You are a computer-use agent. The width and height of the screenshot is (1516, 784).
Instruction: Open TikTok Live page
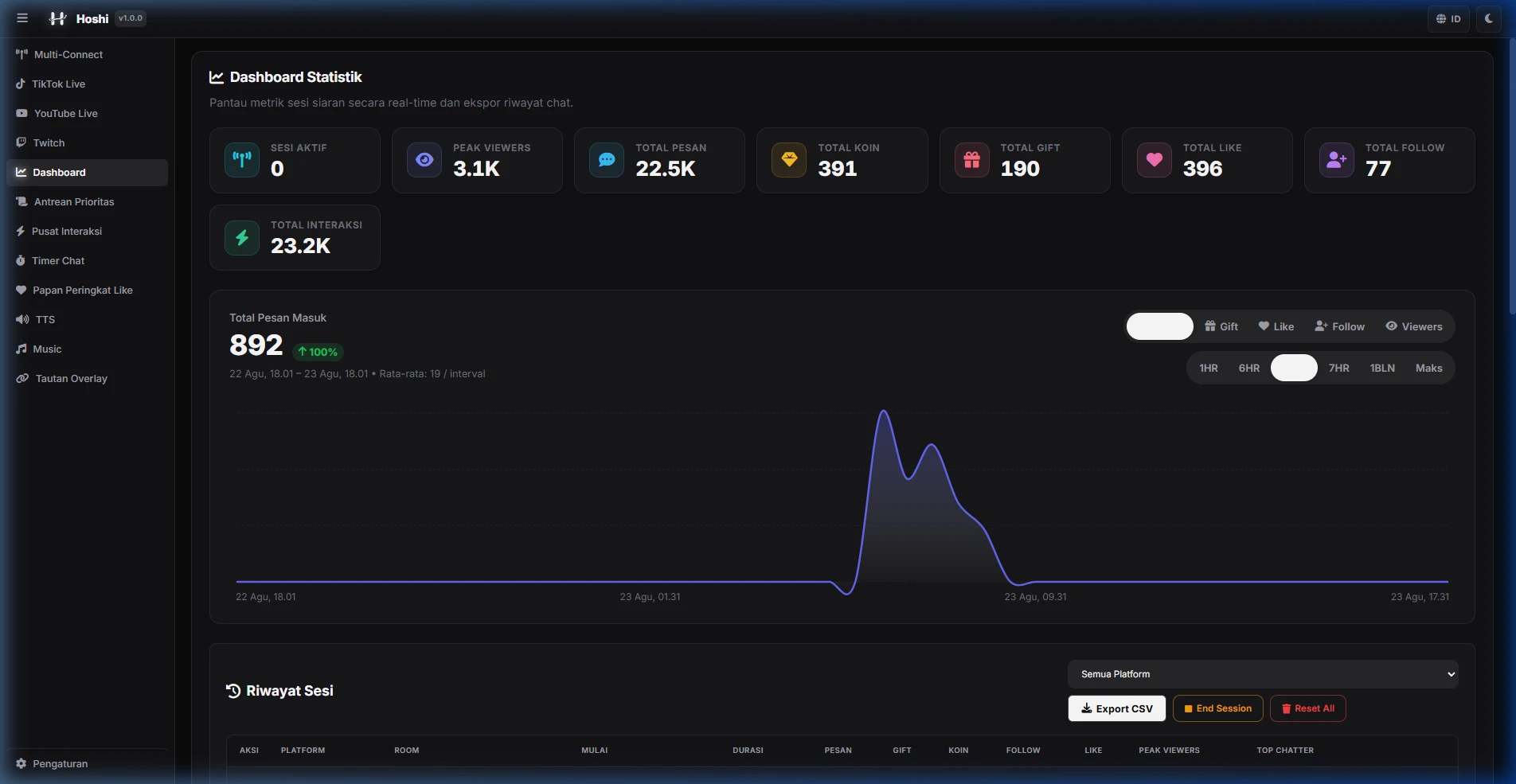[87, 84]
